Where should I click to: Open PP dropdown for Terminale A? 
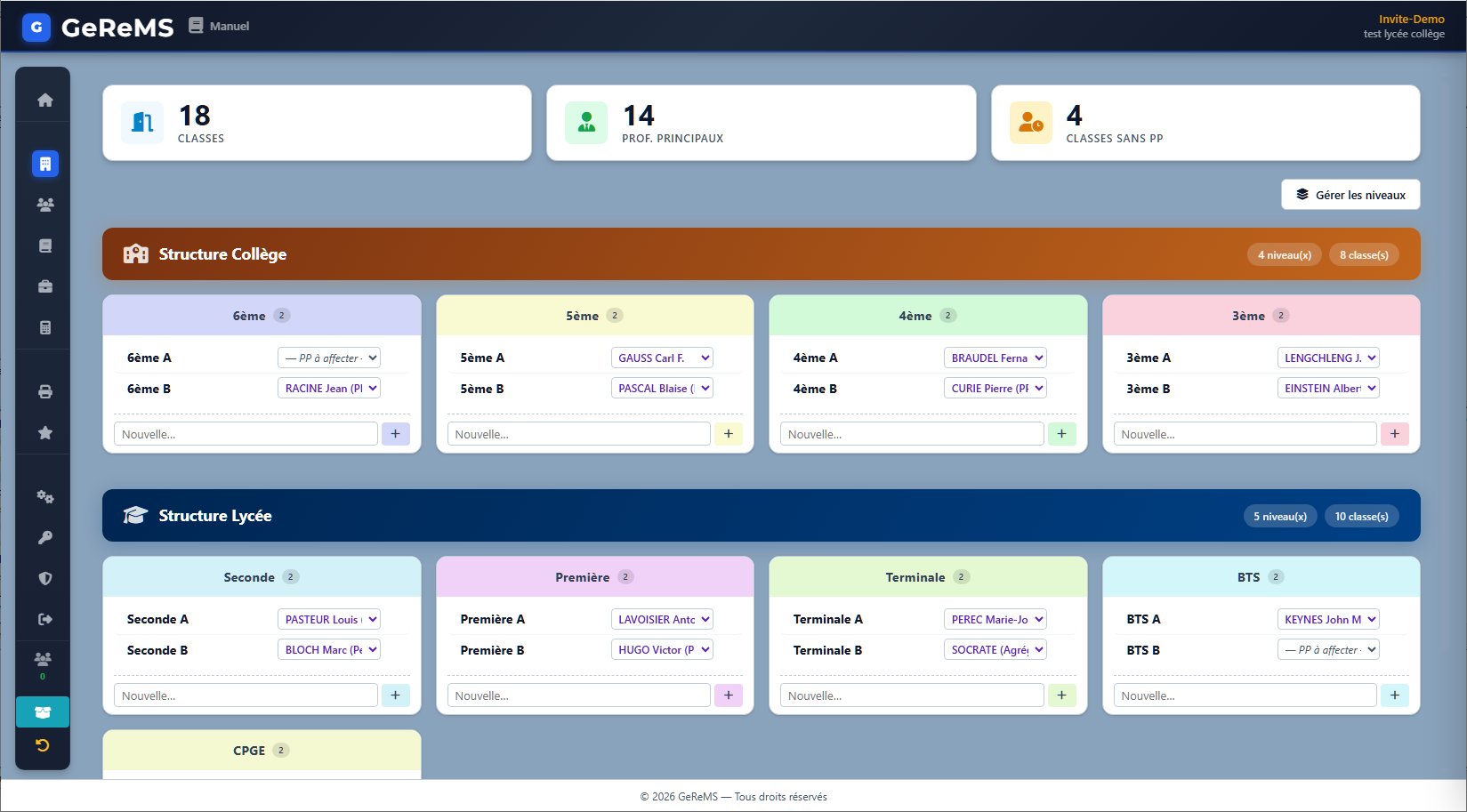pyautogui.click(x=995, y=619)
